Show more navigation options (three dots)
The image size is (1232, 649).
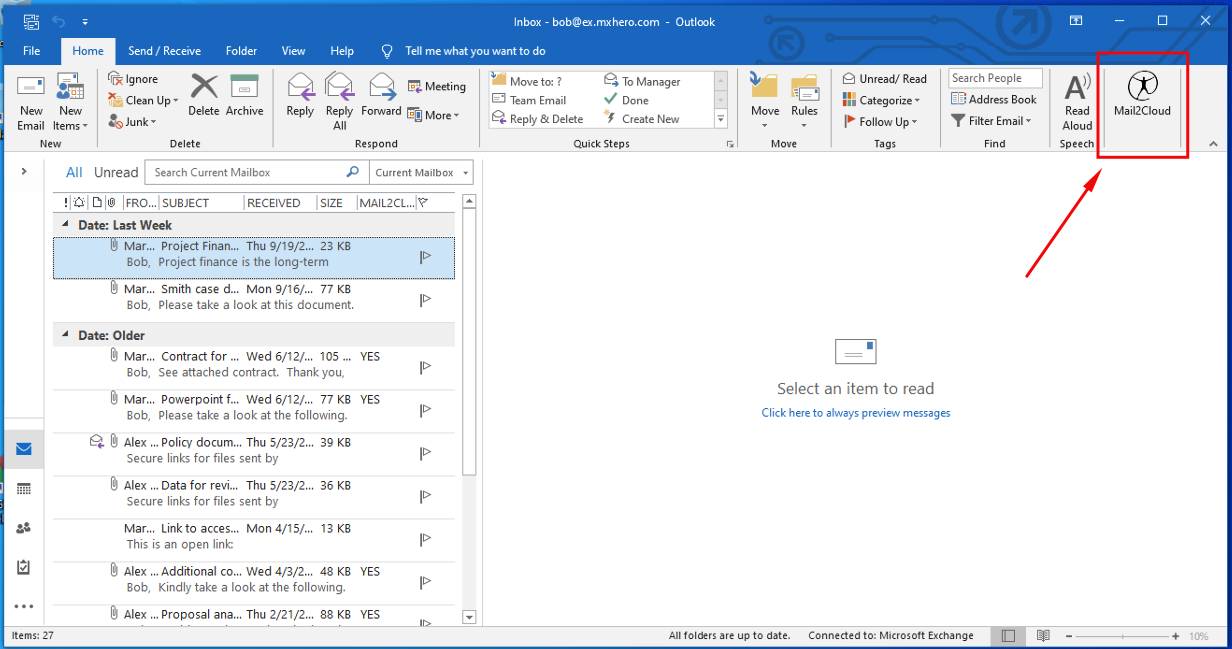pos(24,606)
